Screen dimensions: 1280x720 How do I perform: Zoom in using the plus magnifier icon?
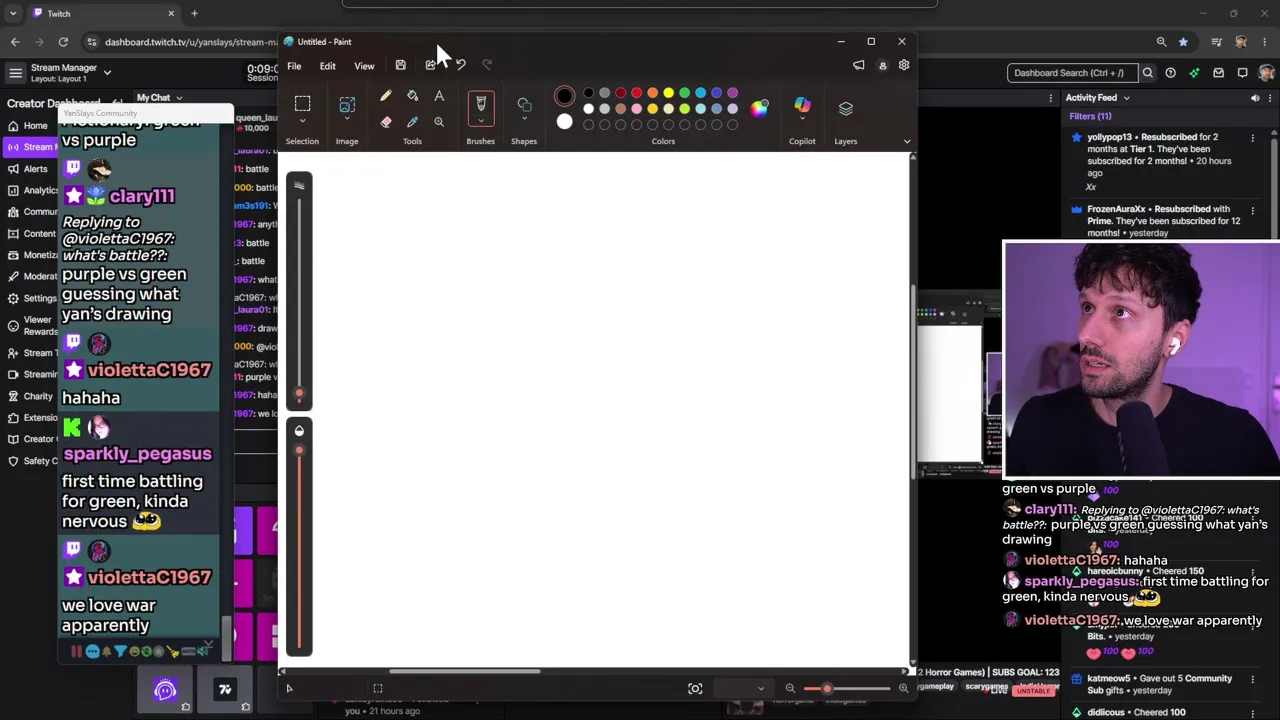[x=903, y=689]
